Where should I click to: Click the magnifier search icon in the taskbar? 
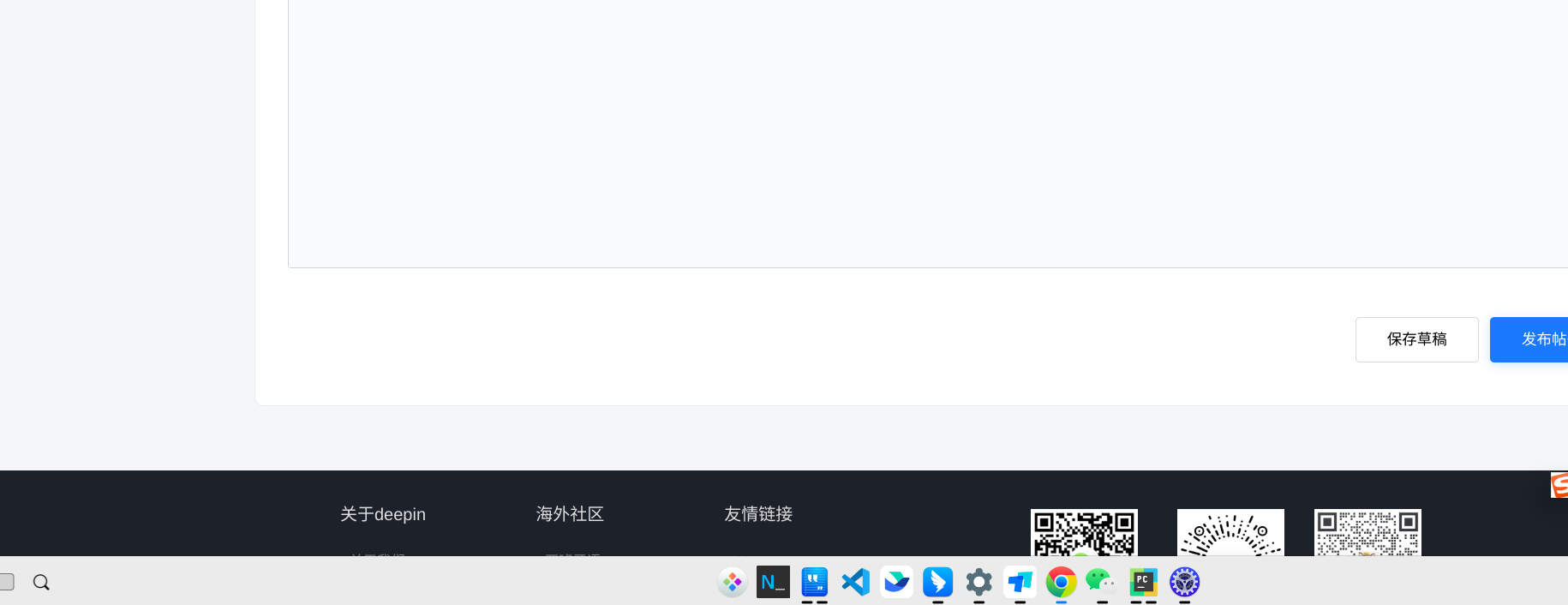click(41, 583)
